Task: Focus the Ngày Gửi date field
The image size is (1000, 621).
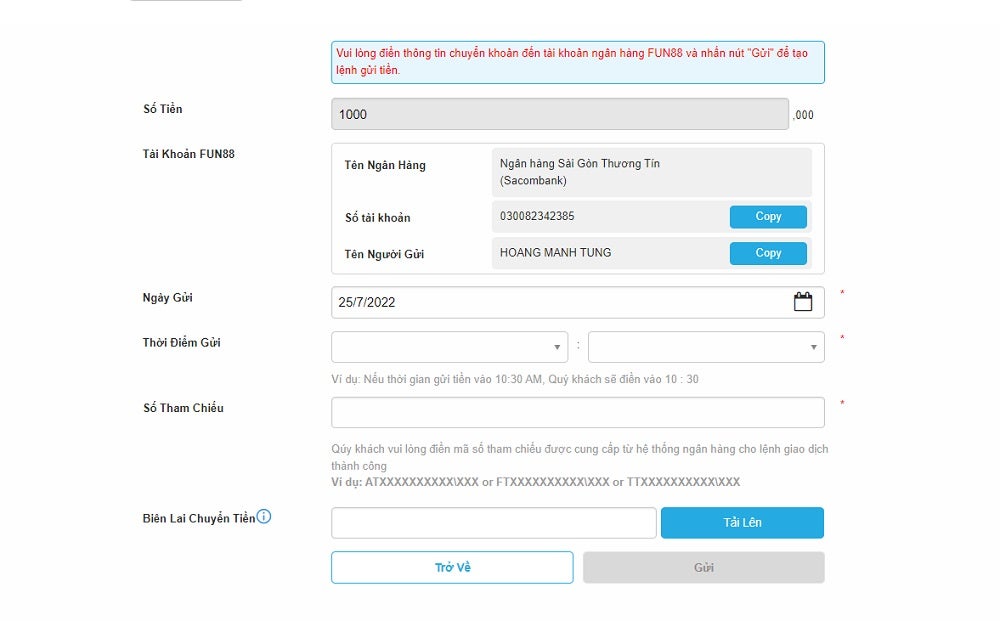Action: point(578,302)
